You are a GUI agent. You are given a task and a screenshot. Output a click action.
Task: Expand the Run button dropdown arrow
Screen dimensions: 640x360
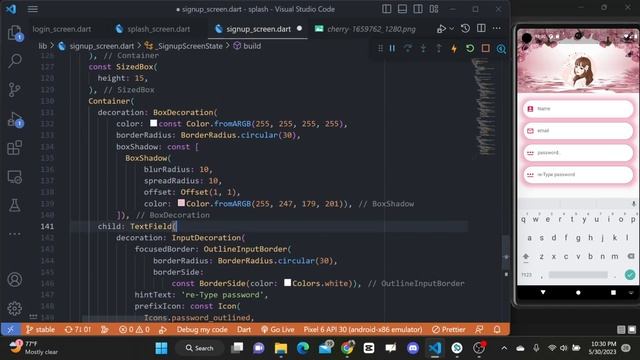[x=451, y=29]
